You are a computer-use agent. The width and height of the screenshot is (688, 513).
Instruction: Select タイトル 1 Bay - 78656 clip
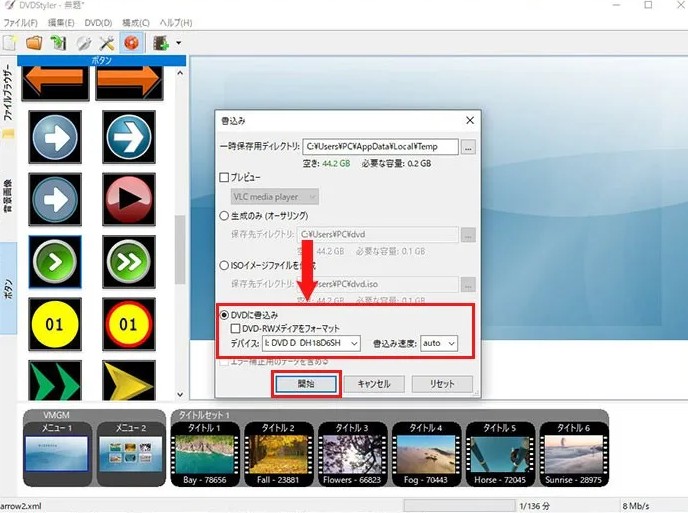coord(204,454)
